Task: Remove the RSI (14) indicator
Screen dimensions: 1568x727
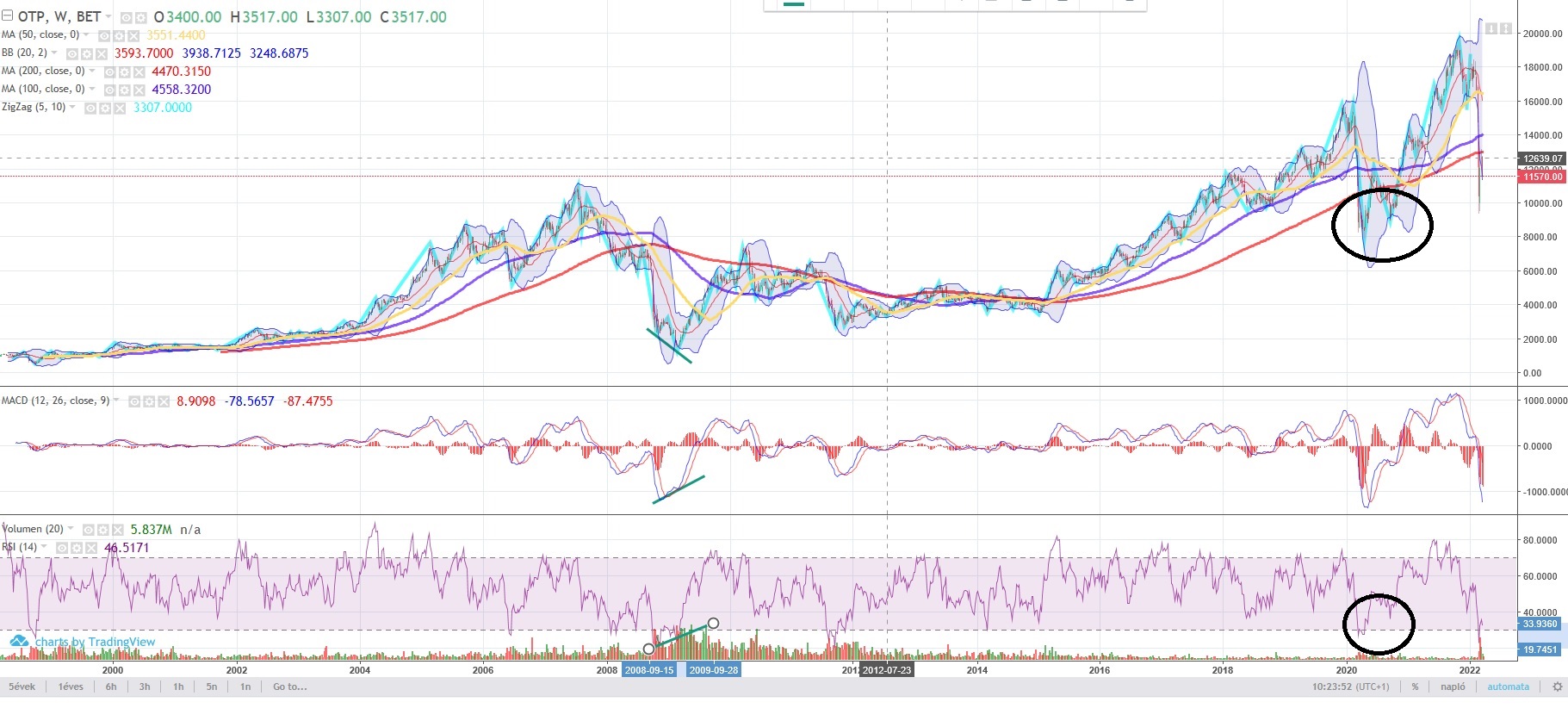Action: pos(91,548)
